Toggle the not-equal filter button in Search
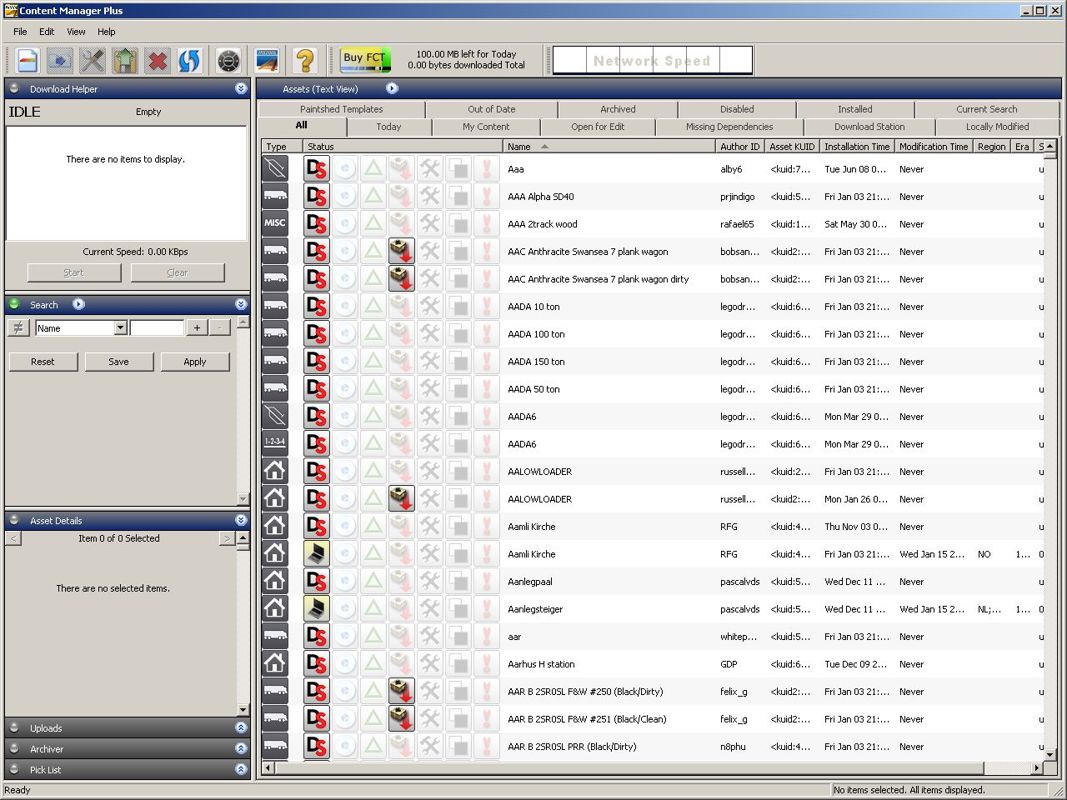 coord(18,328)
